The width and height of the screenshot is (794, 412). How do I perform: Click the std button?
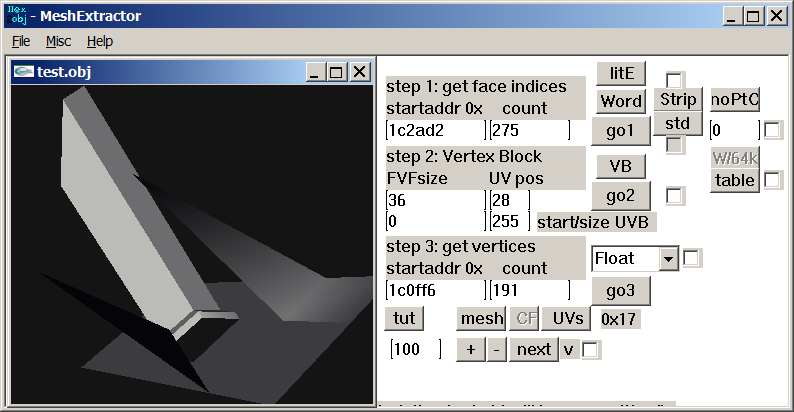pos(678,123)
